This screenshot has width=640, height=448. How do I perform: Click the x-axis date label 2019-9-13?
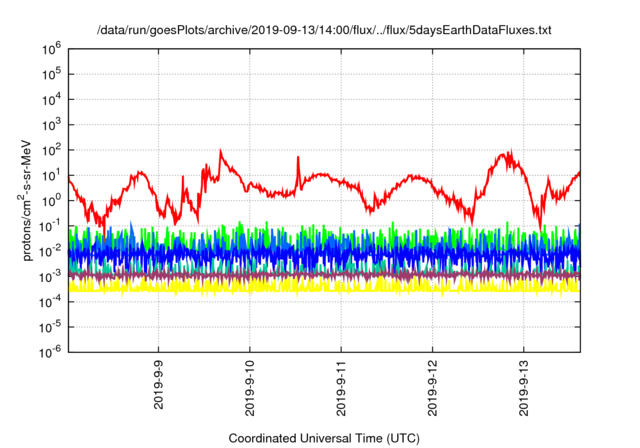[x=524, y=388]
